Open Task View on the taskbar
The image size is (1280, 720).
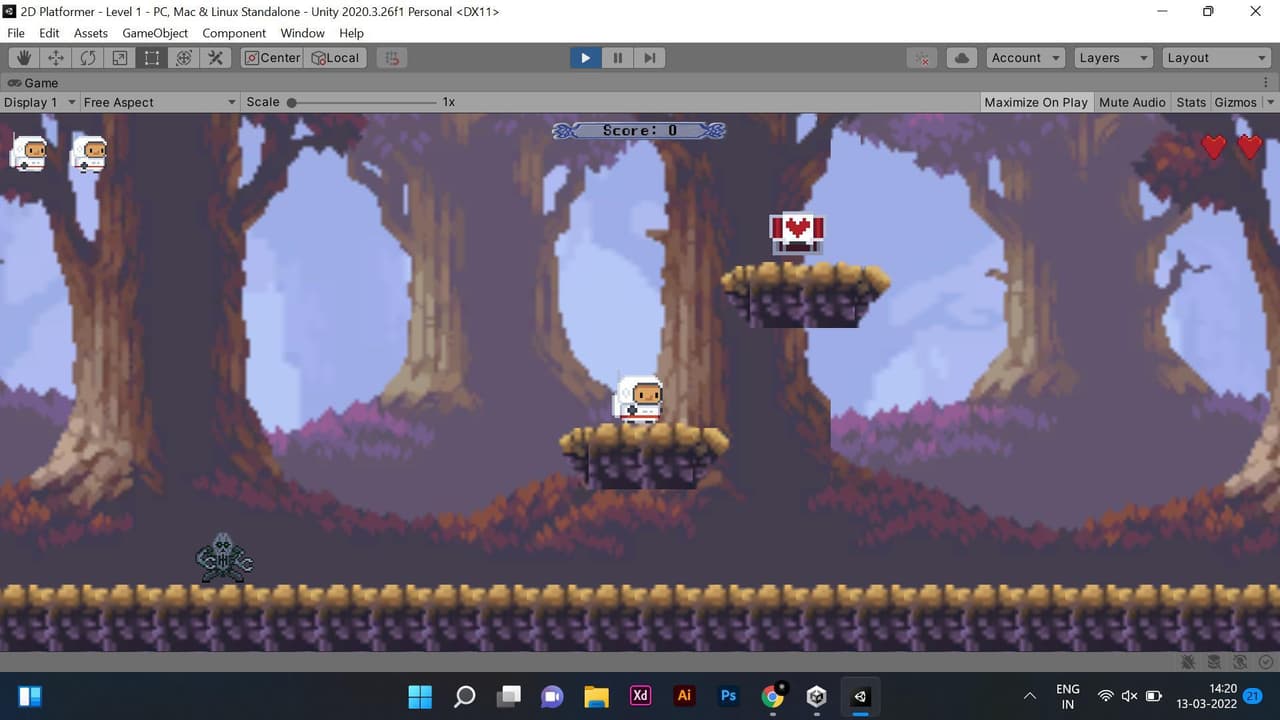(x=509, y=696)
